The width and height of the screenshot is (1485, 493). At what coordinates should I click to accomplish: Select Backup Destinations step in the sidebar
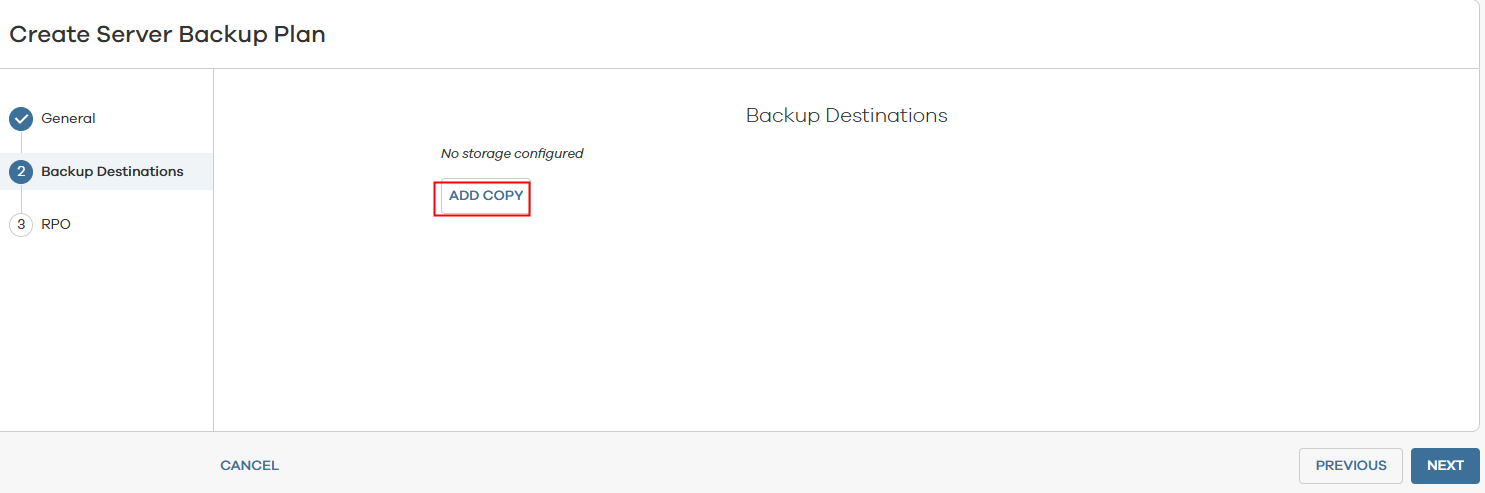point(112,172)
